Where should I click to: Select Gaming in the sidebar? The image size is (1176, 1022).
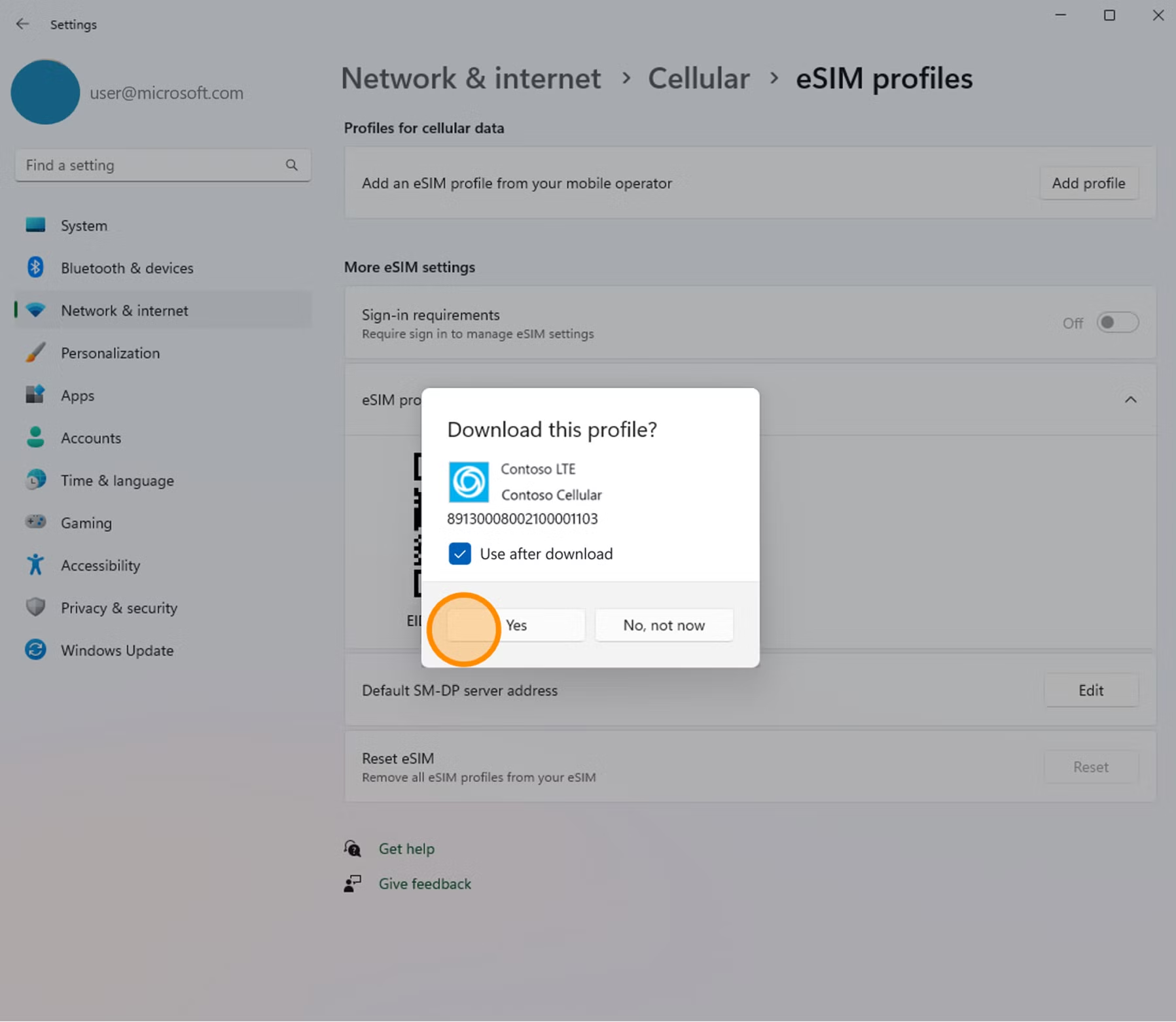point(86,523)
